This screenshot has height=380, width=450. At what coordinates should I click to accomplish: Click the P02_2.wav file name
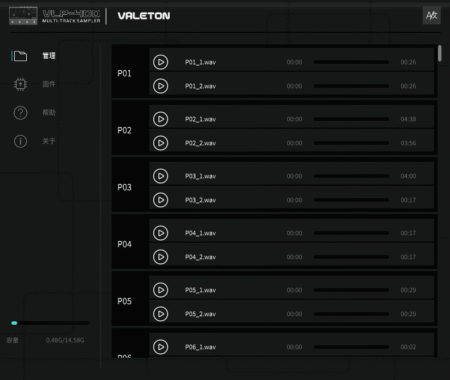[200, 143]
